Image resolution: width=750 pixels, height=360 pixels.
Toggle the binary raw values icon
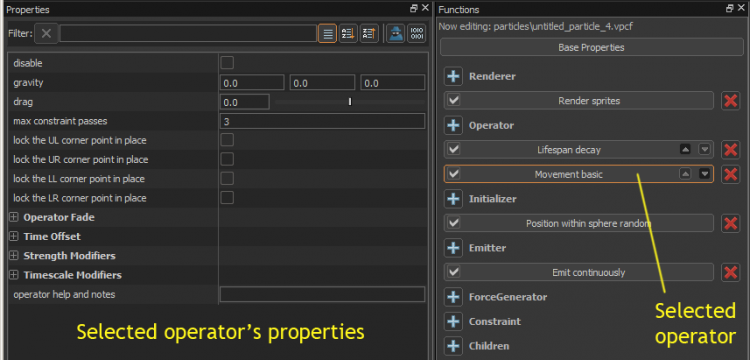[x=417, y=33]
